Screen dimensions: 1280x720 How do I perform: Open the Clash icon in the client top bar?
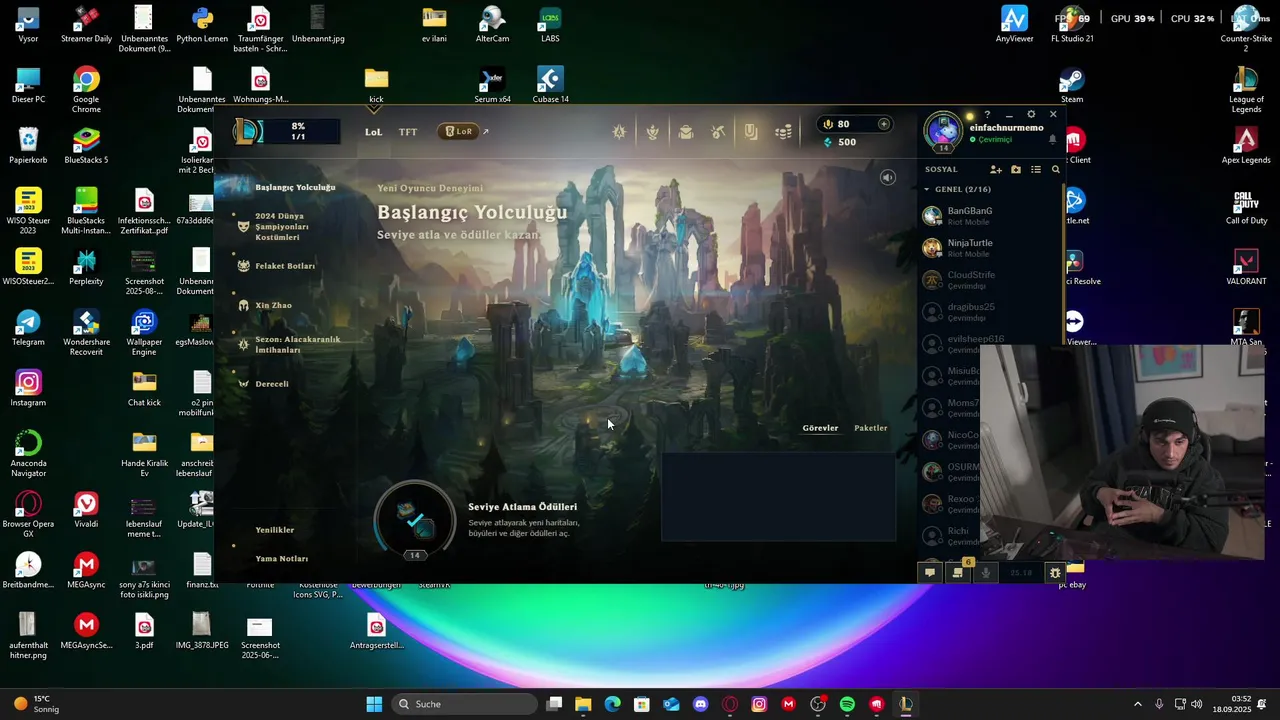(620, 132)
